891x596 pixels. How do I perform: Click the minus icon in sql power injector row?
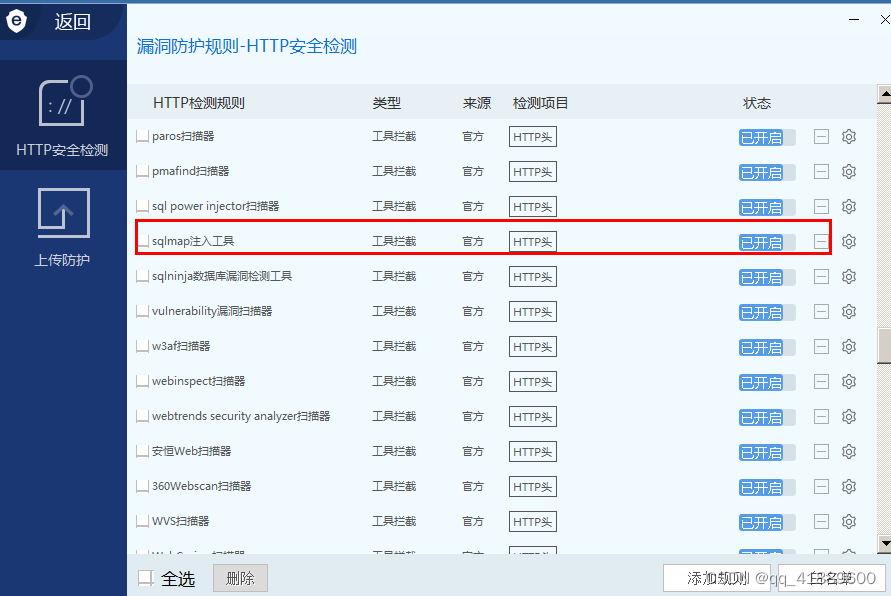click(x=821, y=207)
